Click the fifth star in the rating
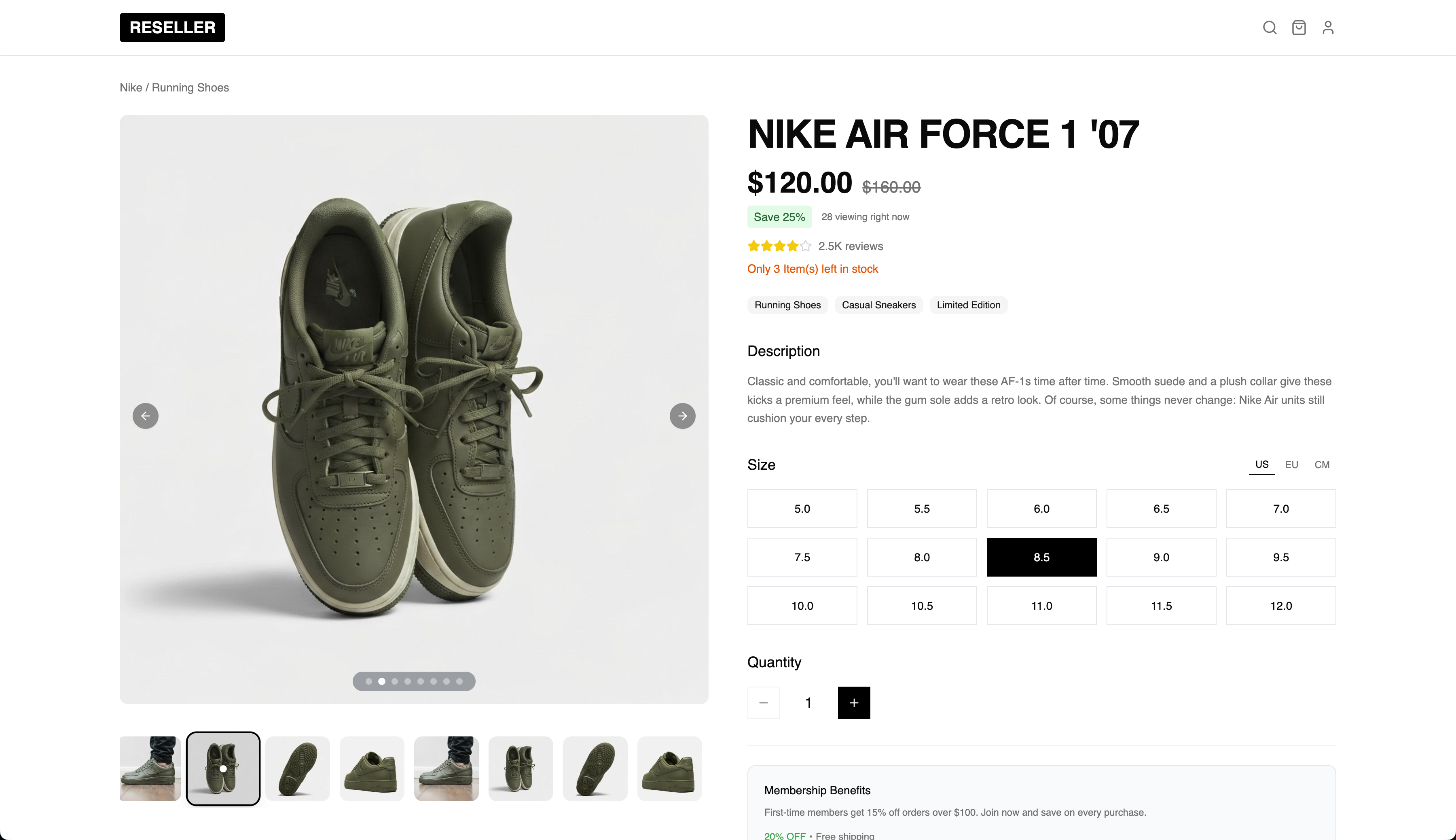The height and width of the screenshot is (840, 1456). [806, 246]
